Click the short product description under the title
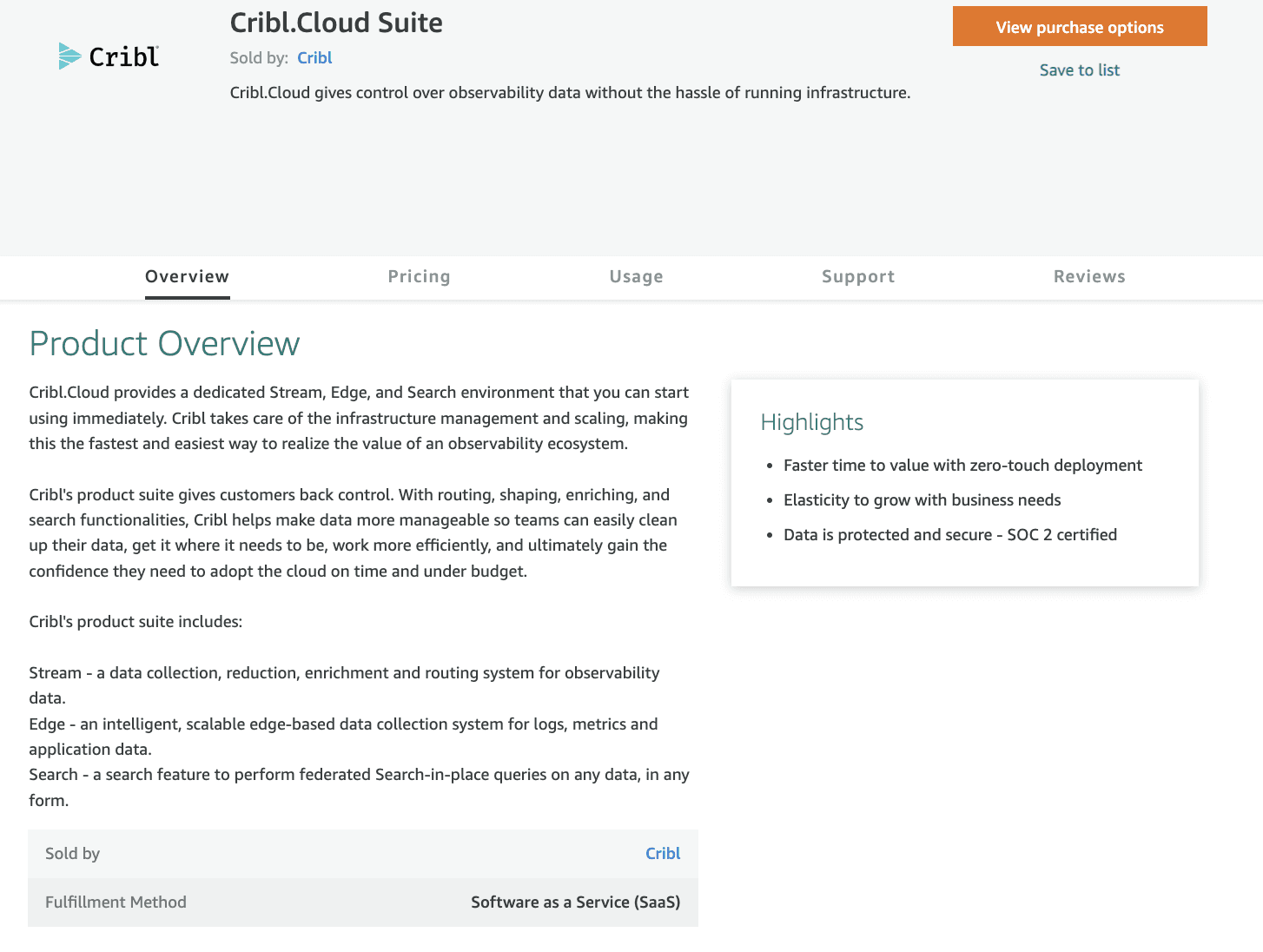Image resolution: width=1263 pixels, height=952 pixels. click(570, 93)
